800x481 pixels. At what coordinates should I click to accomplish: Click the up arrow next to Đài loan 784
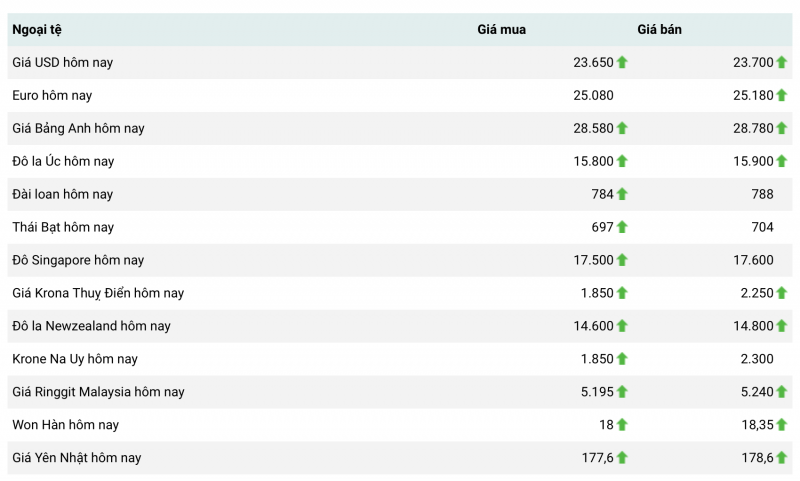[x=622, y=194]
